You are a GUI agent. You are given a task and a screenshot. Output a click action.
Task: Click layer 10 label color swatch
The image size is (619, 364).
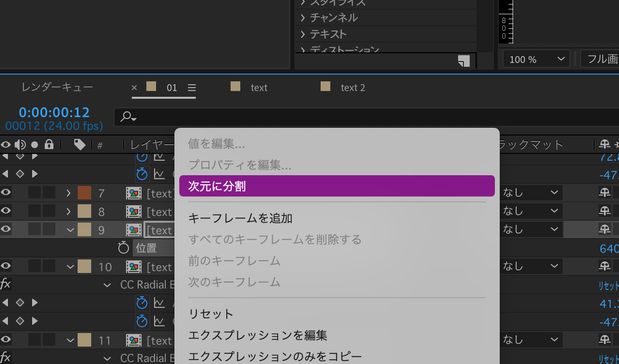point(84,266)
